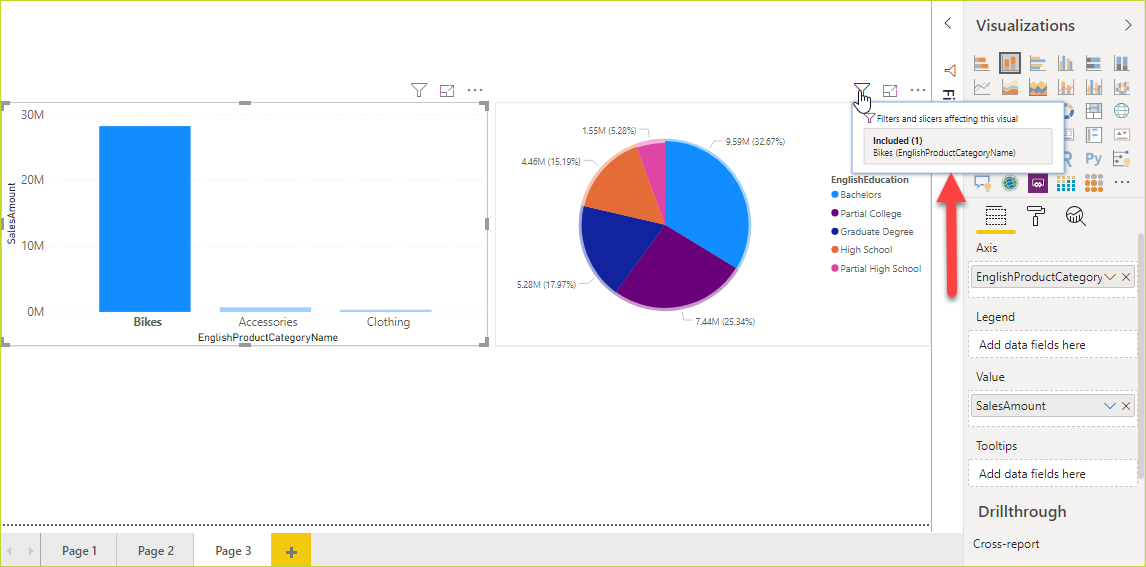The width and height of the screenshot is (1146, 567).
Task: Select the globe map visualization
Action: [1121, 111]
